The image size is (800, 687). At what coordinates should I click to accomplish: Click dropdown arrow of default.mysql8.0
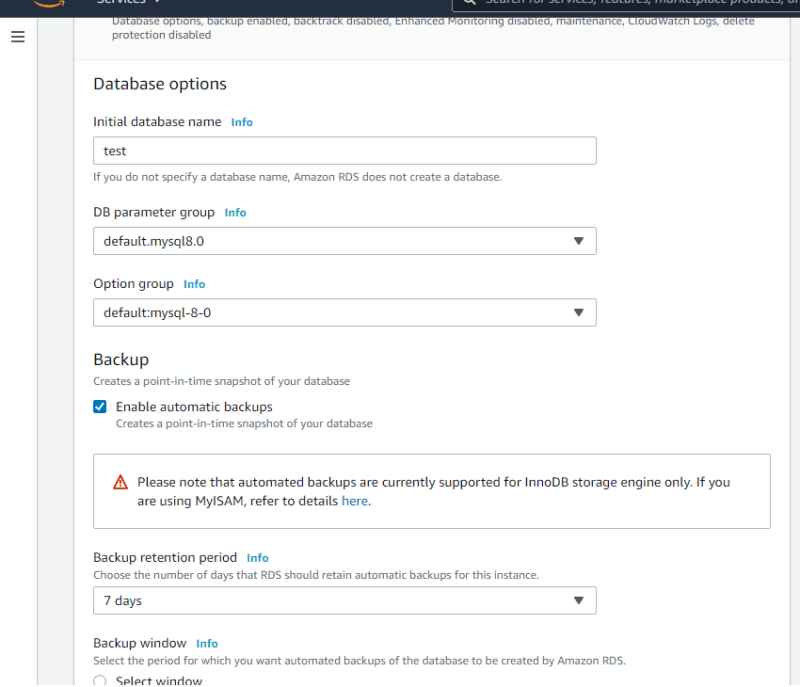[579, 241]
